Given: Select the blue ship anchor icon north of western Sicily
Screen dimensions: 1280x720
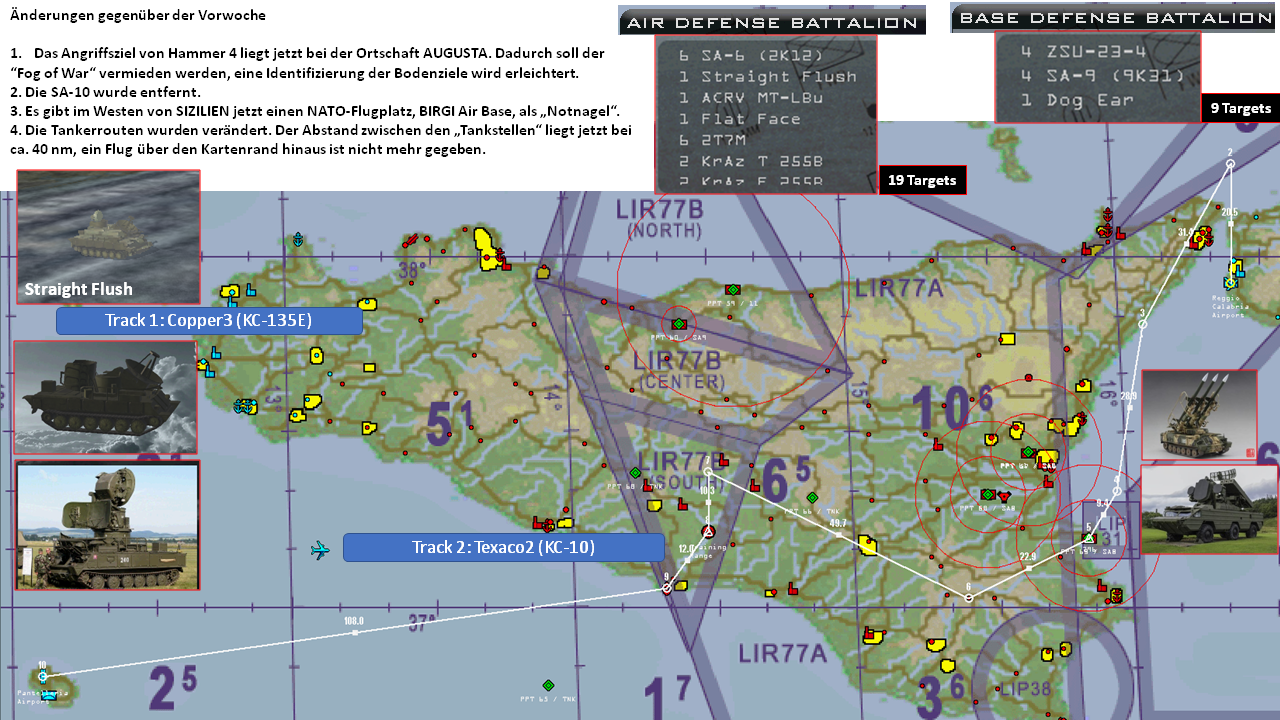Looking at the screenshot, I should coord(297,240).
